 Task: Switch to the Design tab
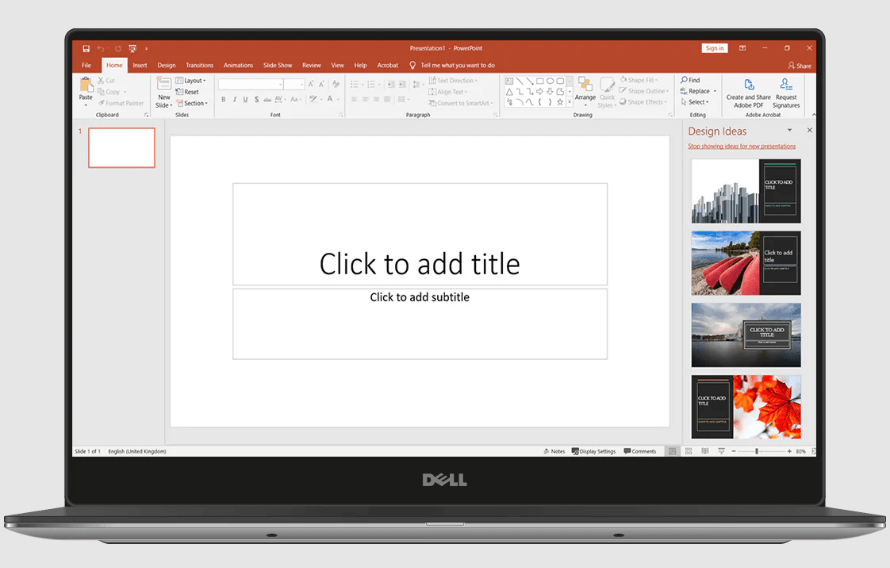pos(166,65)
